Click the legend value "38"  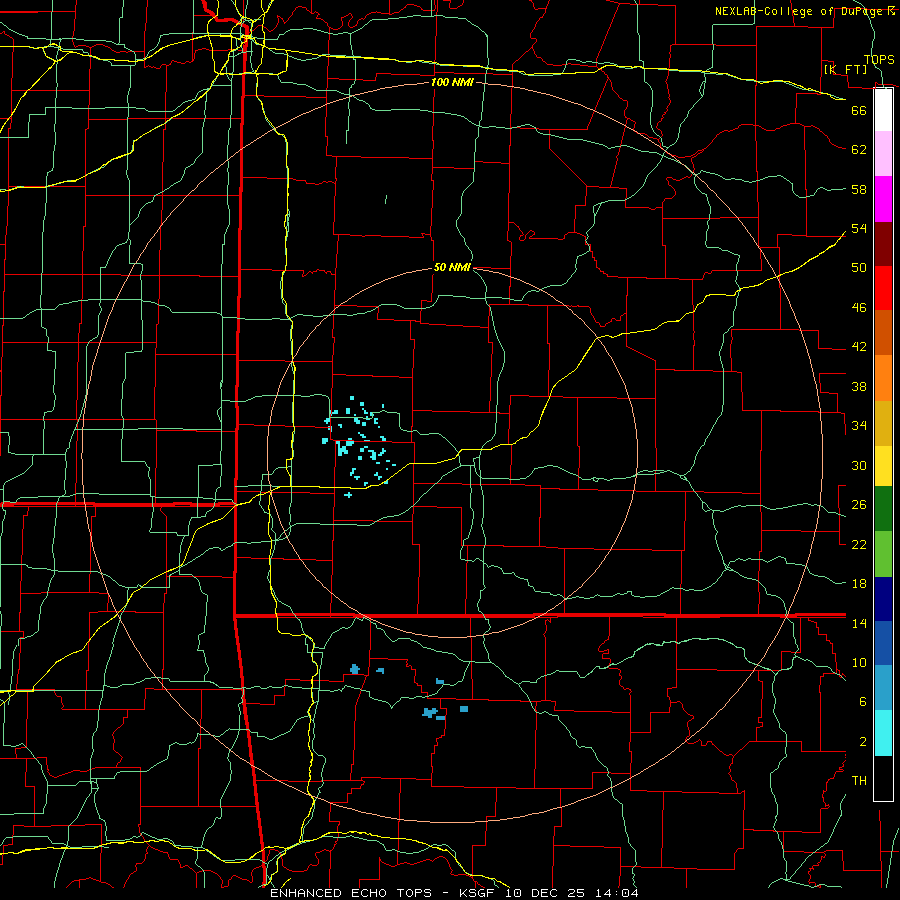point(859,386)
